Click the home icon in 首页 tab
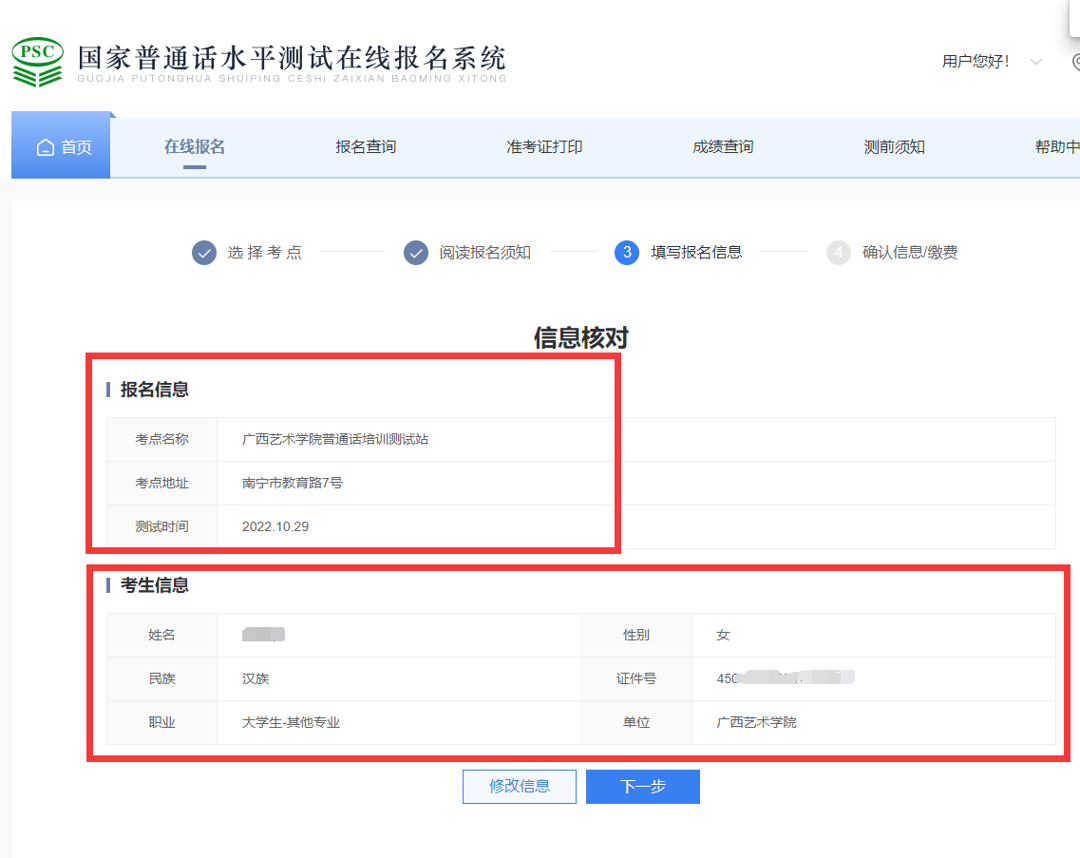 click(x=45, y=148)
